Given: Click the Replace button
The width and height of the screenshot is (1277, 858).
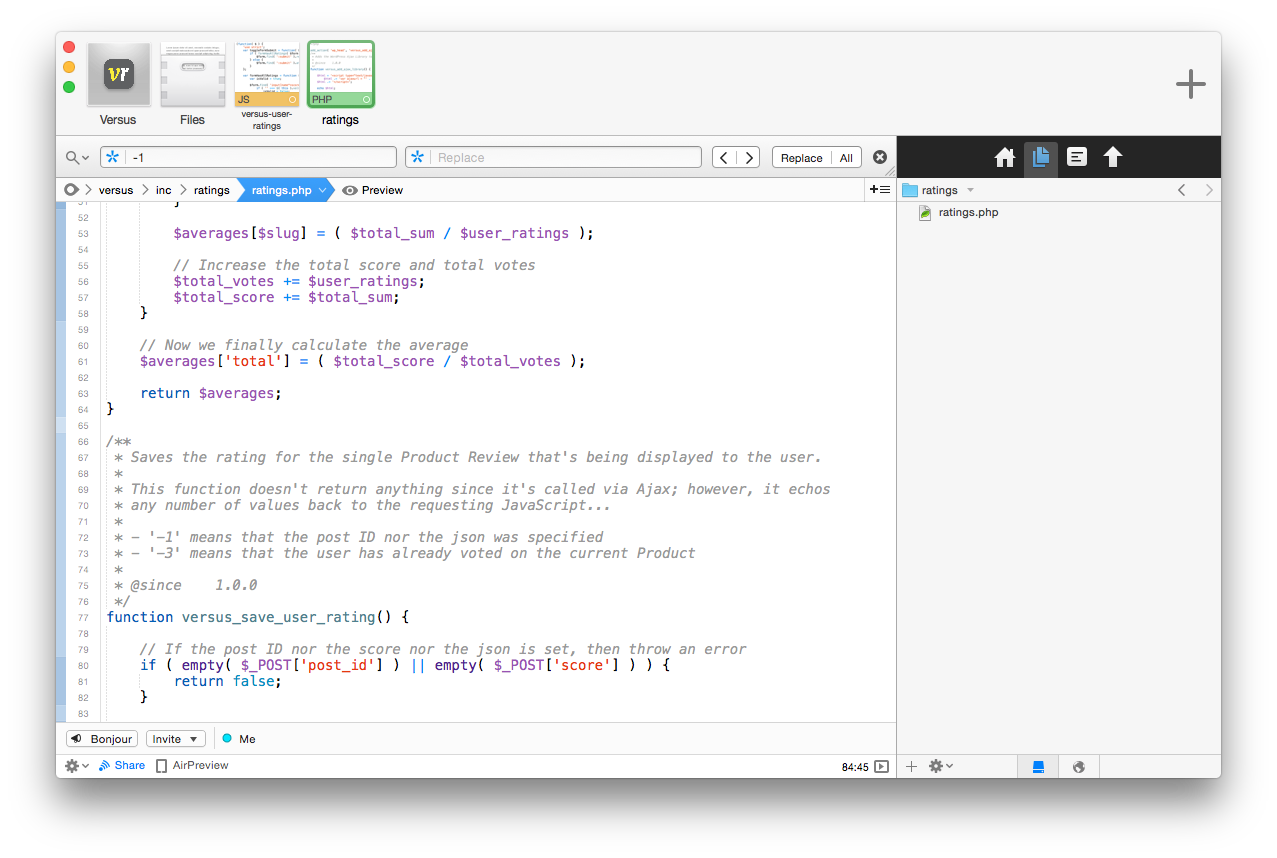Looking at the screenshot, I should pyautogui.click(x=801, y=158).
